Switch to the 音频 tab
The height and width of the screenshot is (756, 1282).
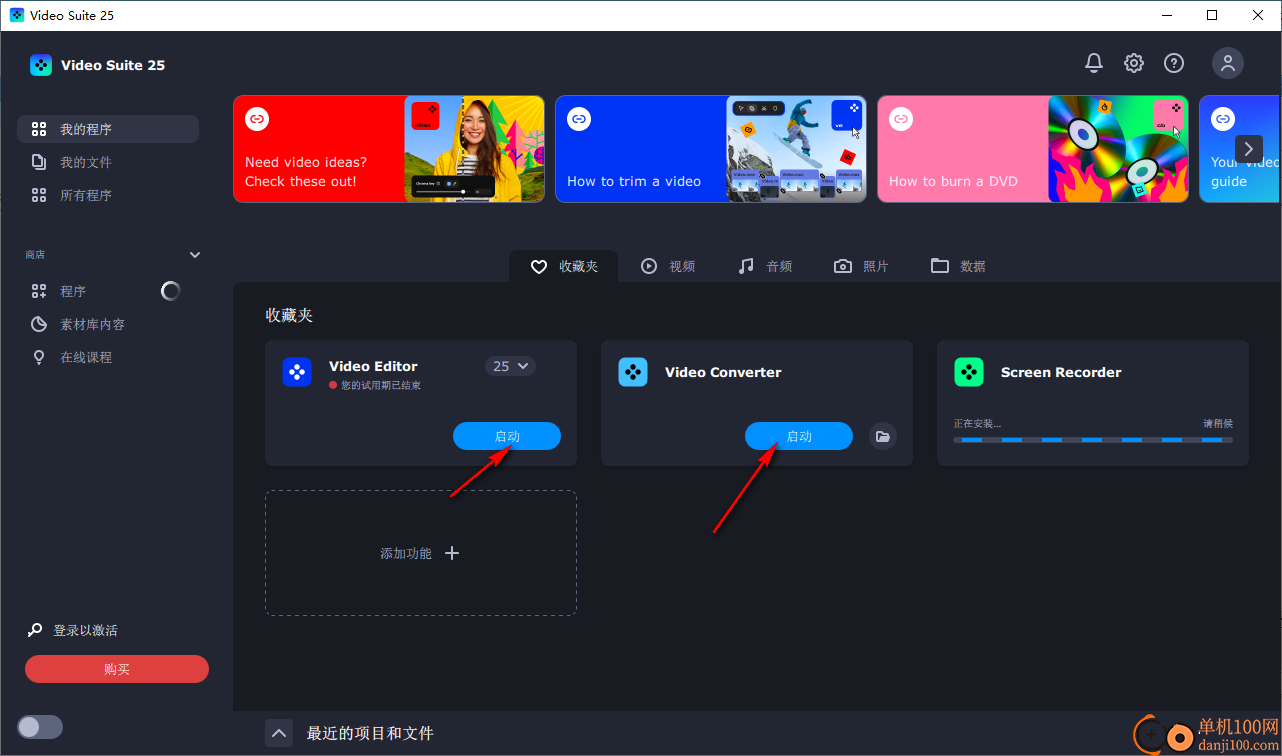click(x=765, y=266)
